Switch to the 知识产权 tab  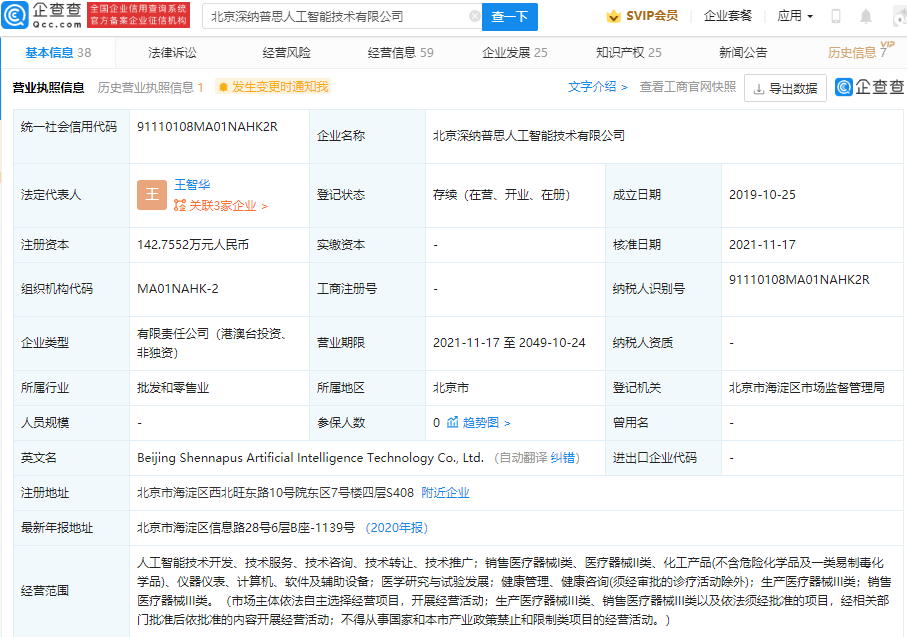point(628,52)
